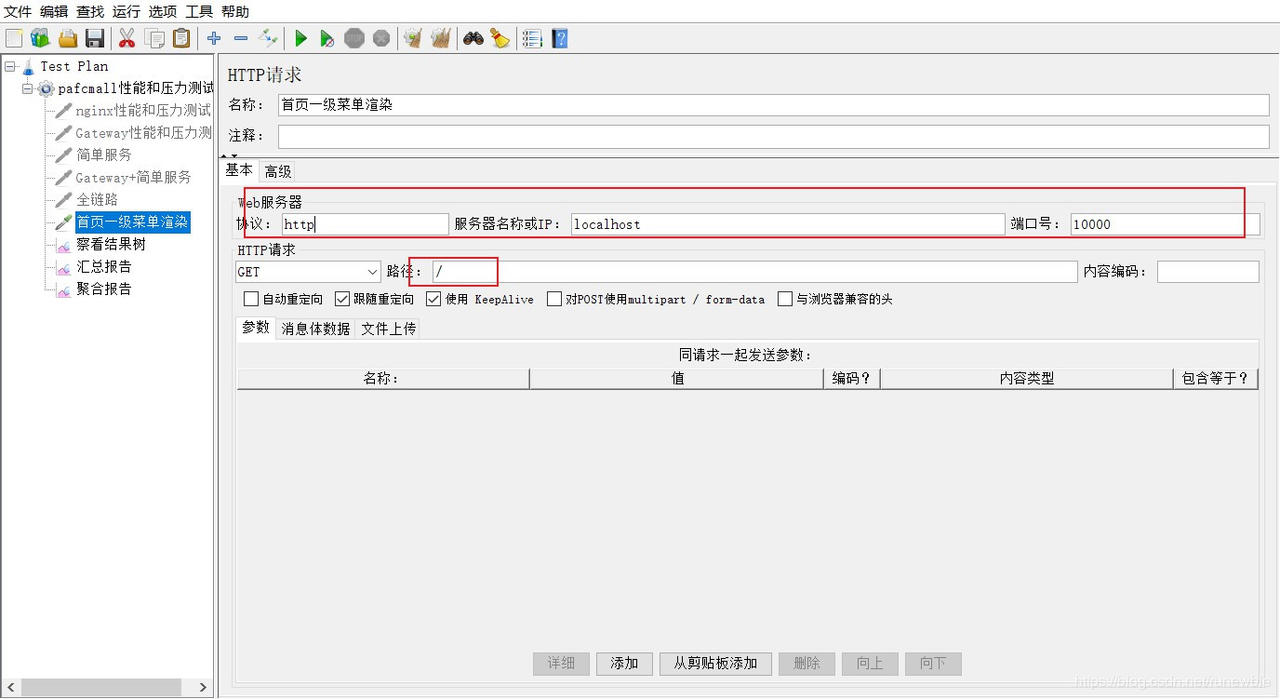Click the 添加 button
Image resolution: width=1280 pixels, height=699 pixels.
click(x=624, y=663)
